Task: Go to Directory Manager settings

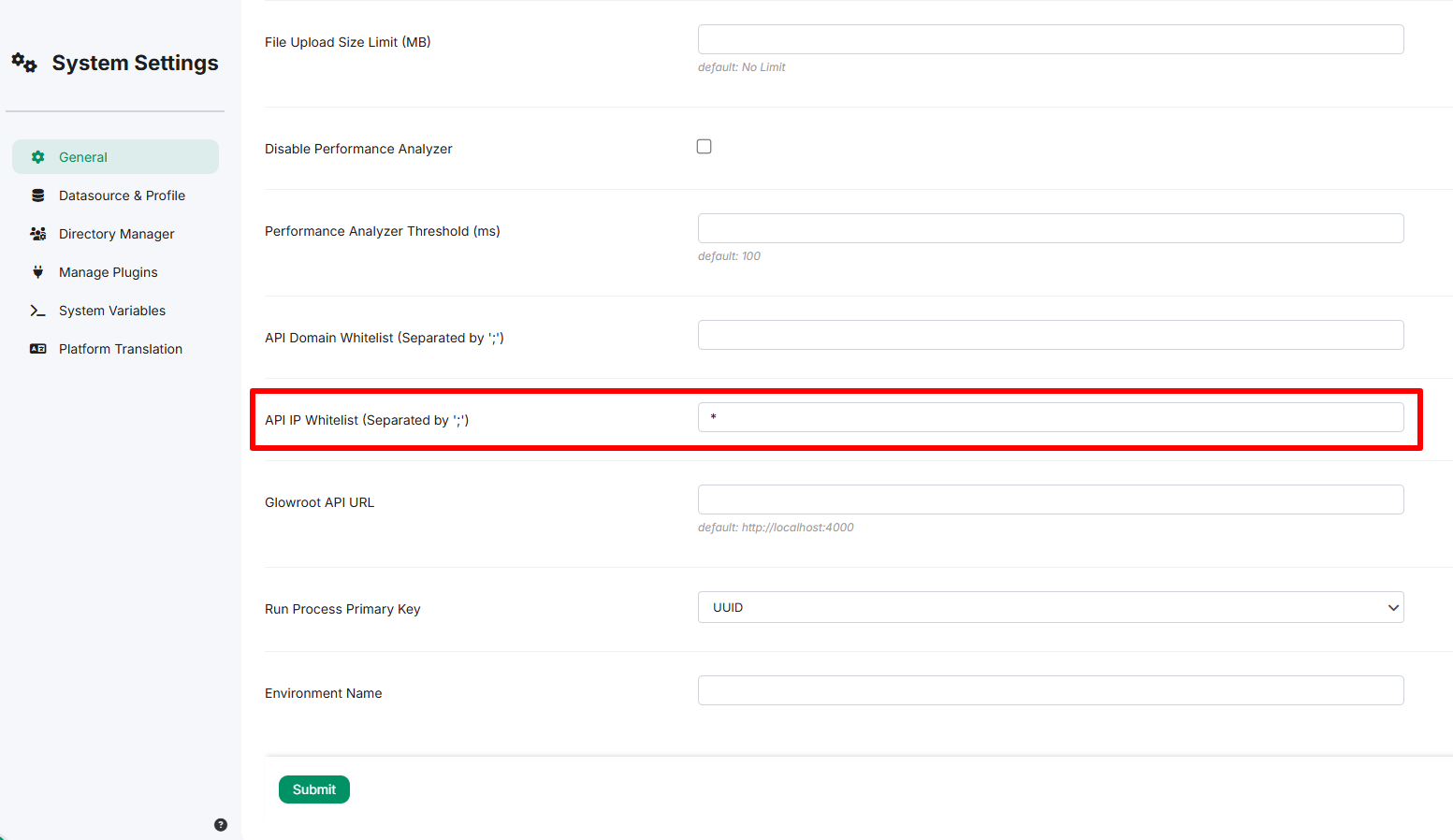Action: (115, 234)
